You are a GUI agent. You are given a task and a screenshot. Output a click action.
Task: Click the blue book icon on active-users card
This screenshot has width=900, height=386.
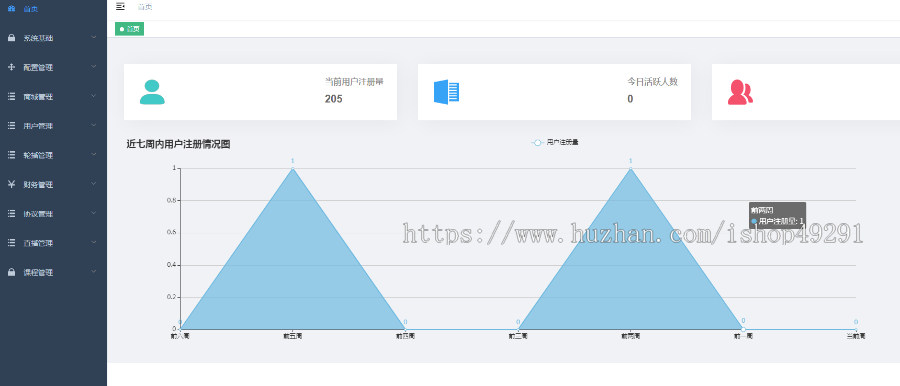click(446, 92)
